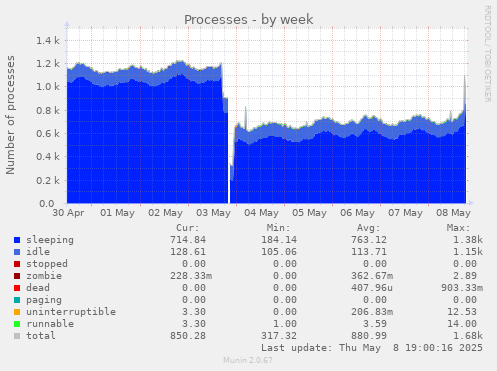The height and width of the screenshot is (371, 497).
Task: Click the '1.2 k' y-axis label
Action: coord(48,64)
